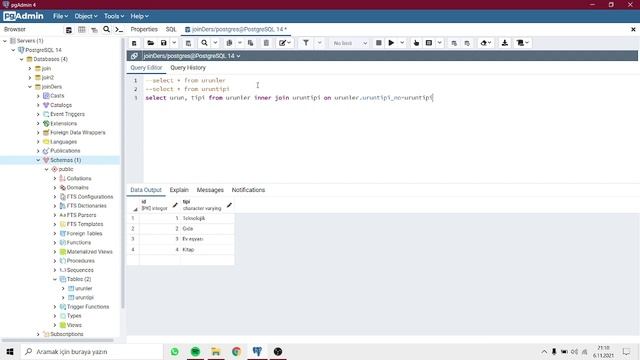Open the joinDers connection selector dropdown
The image size is (640, 360).
192,56
